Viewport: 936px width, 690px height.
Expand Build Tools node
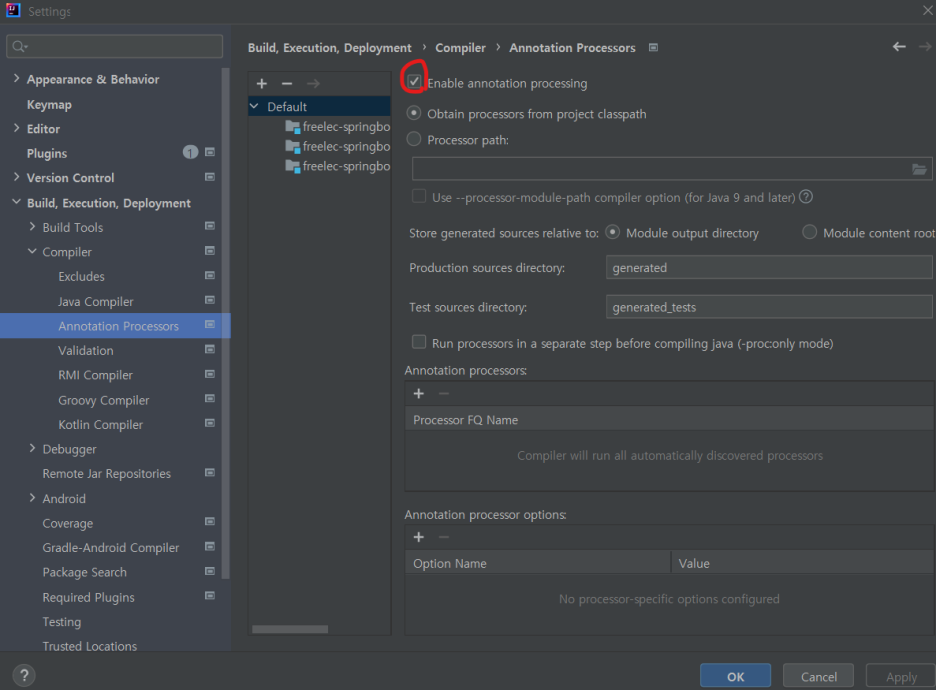click(32, 226)
